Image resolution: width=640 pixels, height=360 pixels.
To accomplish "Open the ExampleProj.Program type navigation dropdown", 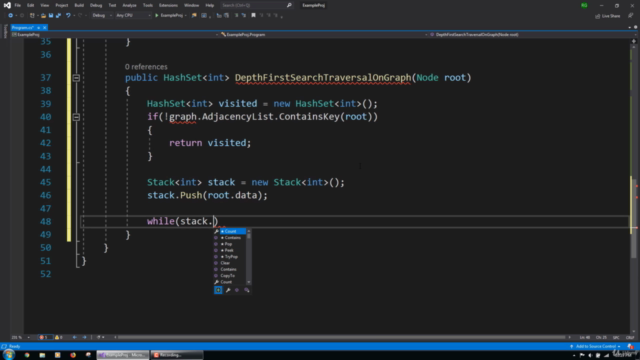I will coord(324,35).
